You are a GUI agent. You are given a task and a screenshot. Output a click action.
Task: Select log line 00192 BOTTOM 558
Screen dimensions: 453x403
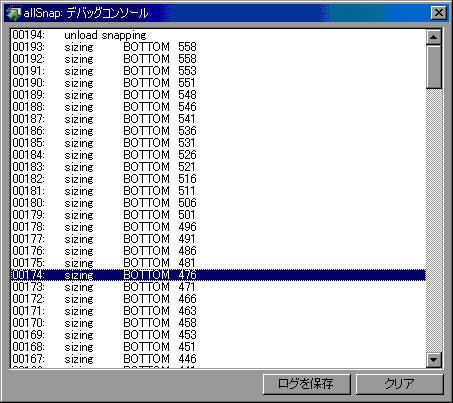[x=218, y=59]
